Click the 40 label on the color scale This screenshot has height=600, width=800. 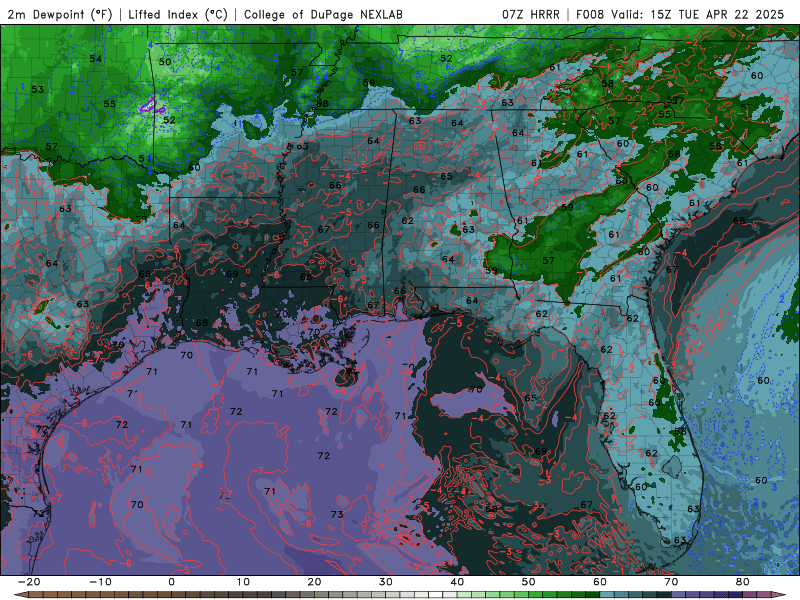pos(457,582)
